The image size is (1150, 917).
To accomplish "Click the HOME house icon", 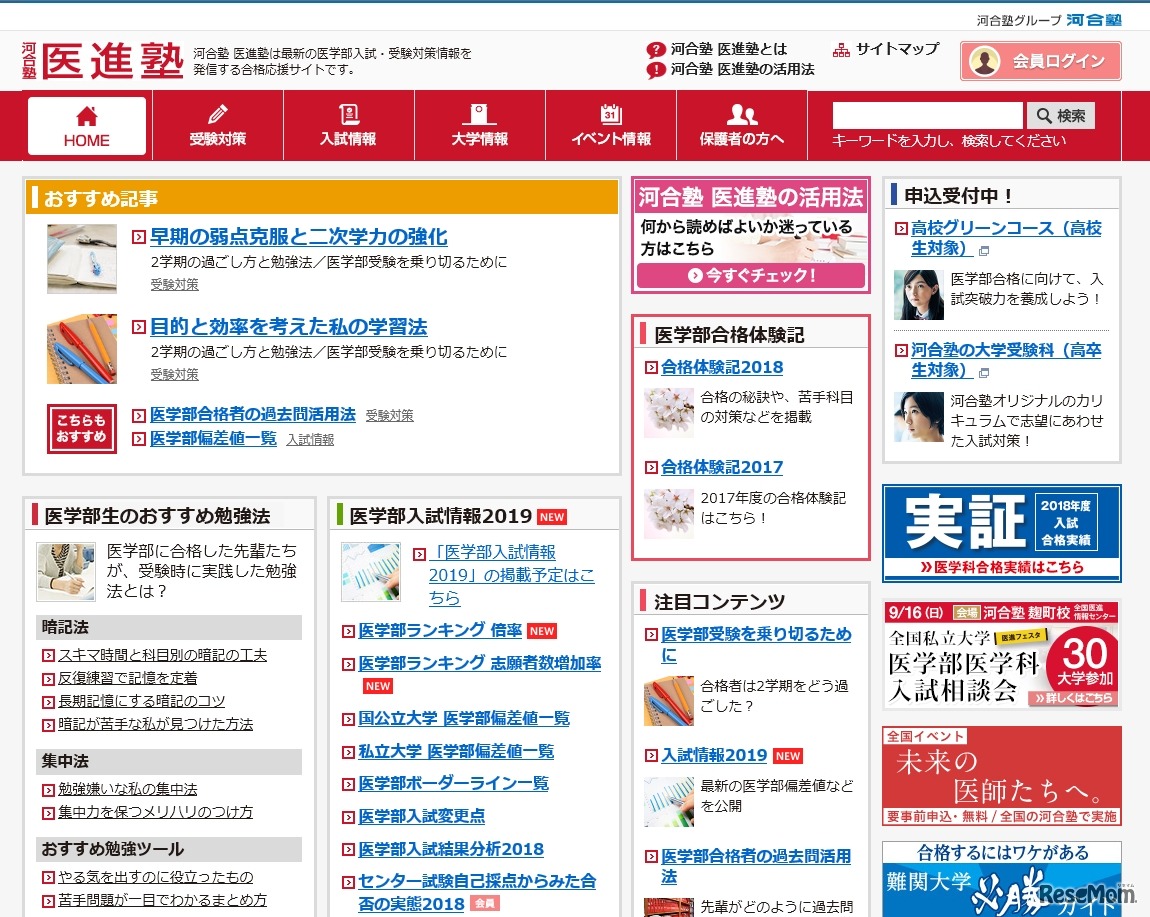I will 86,112.
